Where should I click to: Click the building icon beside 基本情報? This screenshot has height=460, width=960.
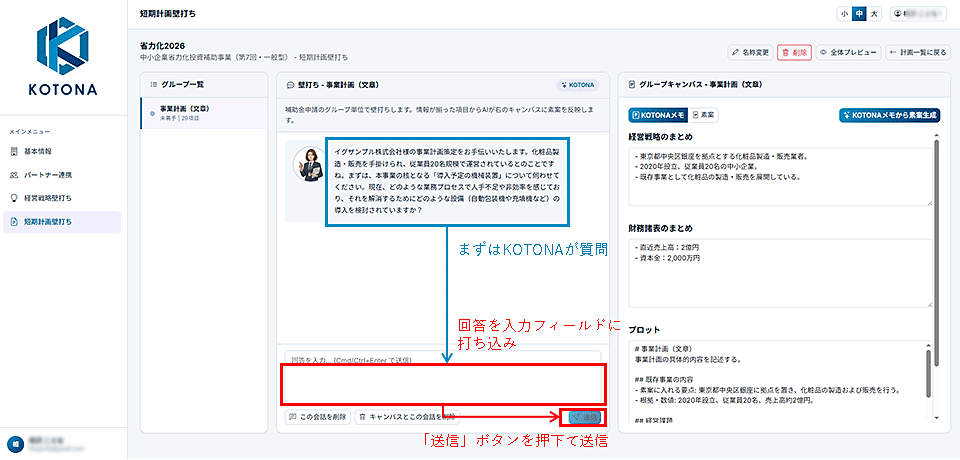pos(15,151)
